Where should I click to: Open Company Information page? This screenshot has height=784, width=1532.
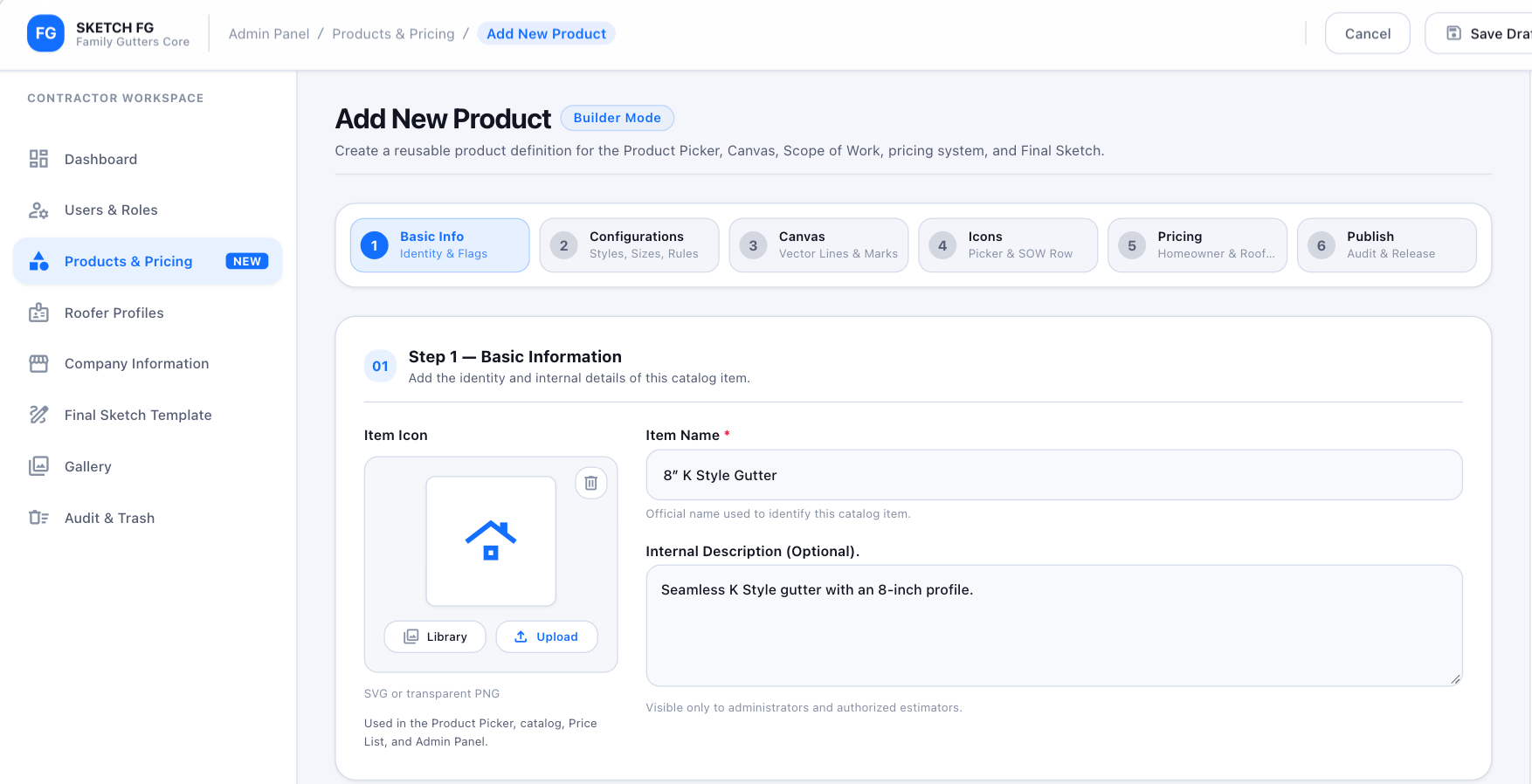pos(148,363)
